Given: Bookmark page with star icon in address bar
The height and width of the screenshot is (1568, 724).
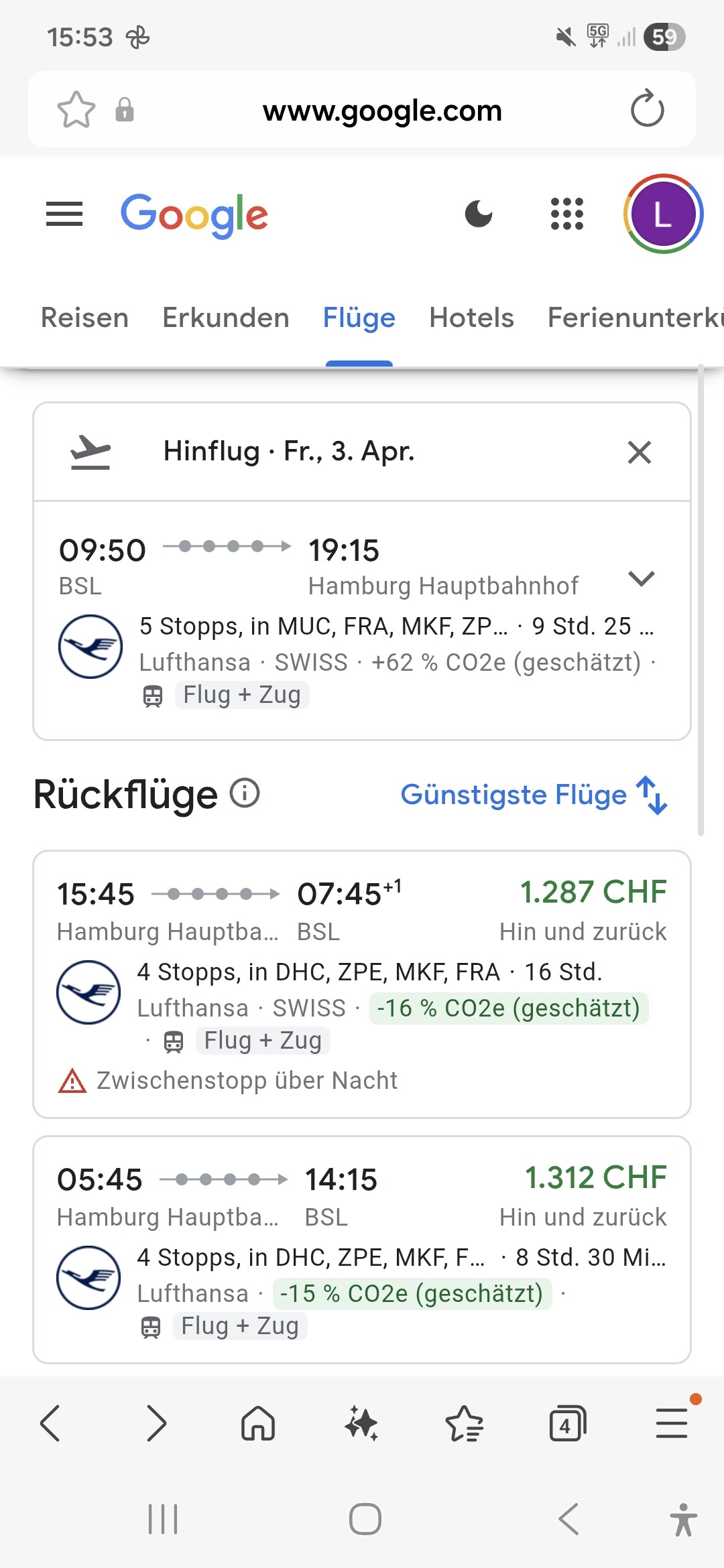Looking at the screenshot, I should click(76, 110).
